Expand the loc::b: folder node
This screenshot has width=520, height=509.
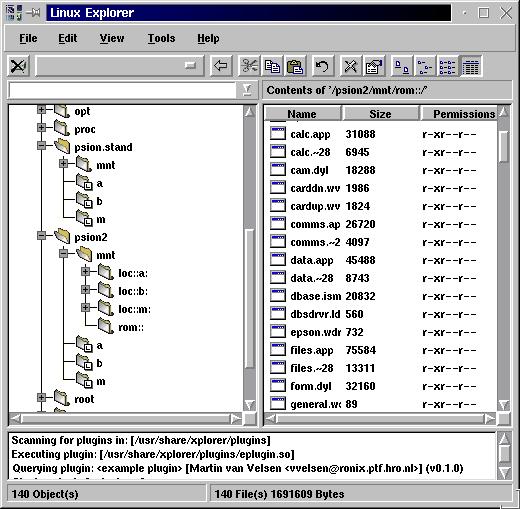point(85,289)
